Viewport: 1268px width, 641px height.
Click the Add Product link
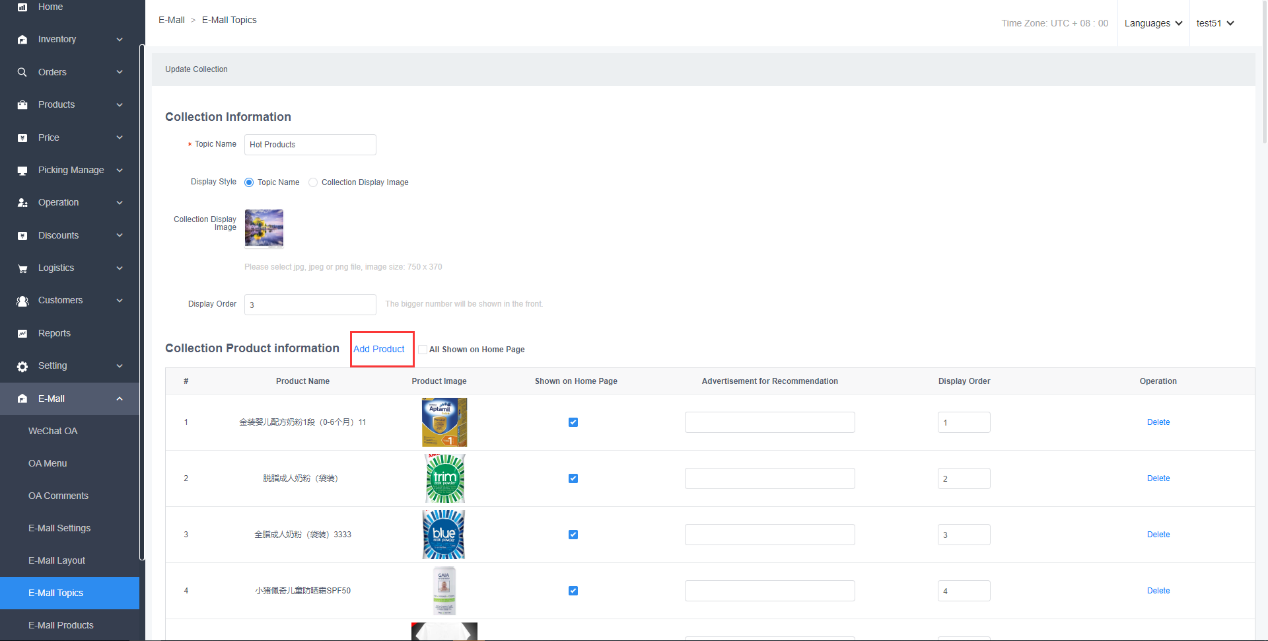tap(379, 349)
